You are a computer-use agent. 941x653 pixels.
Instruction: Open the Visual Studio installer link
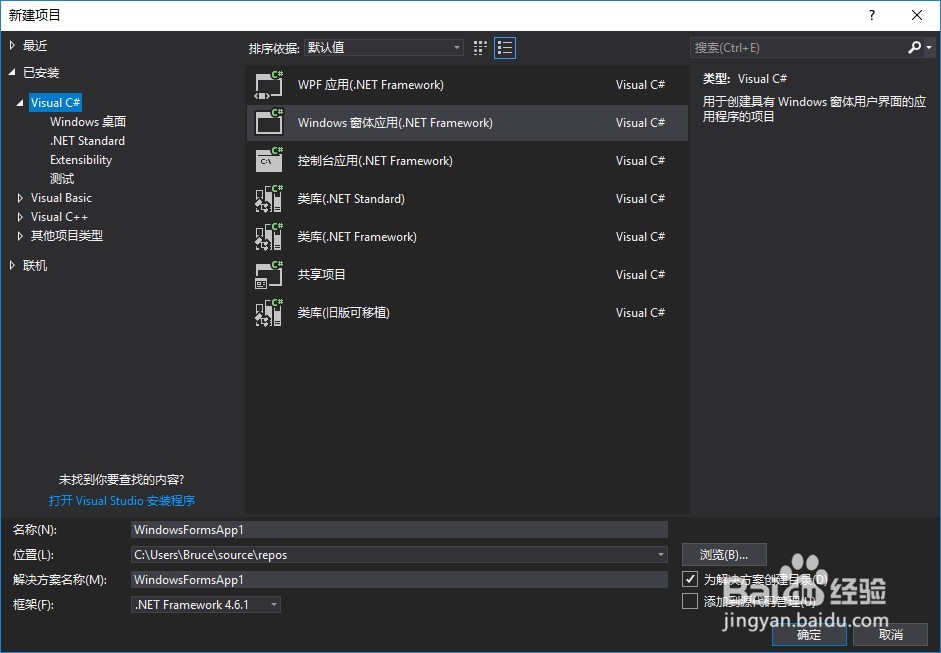[122, 501]
